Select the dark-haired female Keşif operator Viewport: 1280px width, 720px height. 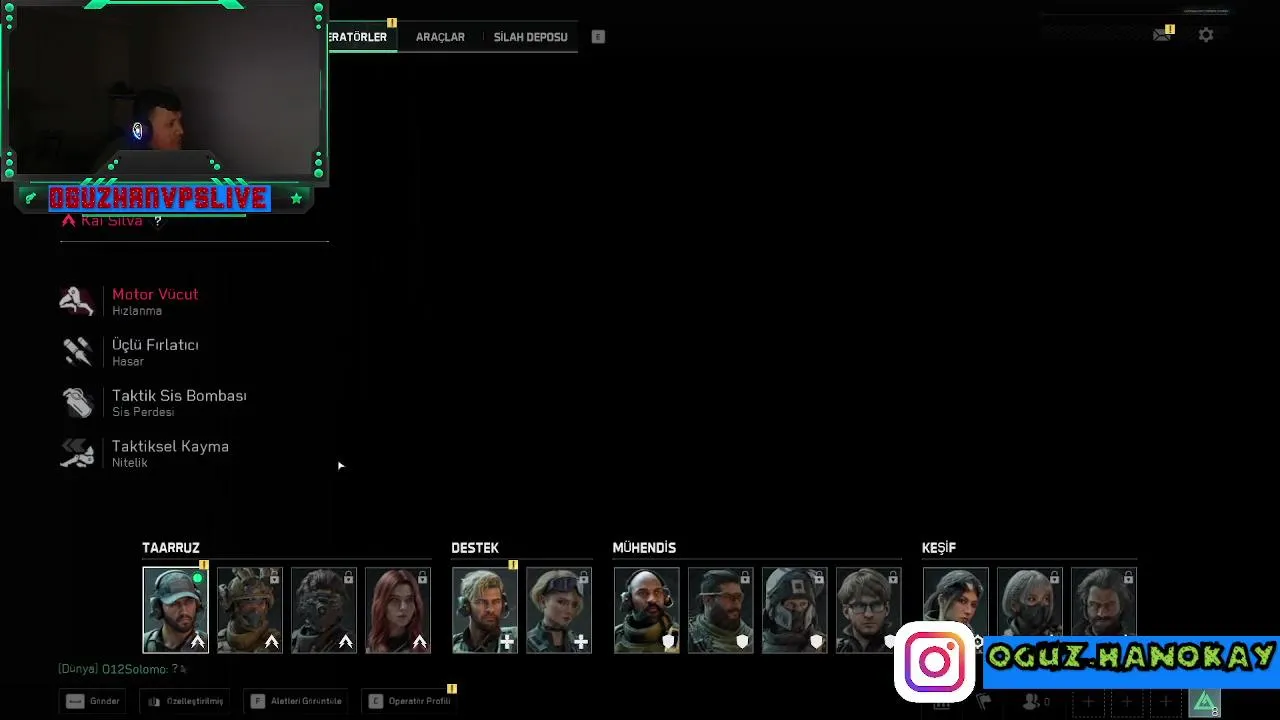point(956,600)
